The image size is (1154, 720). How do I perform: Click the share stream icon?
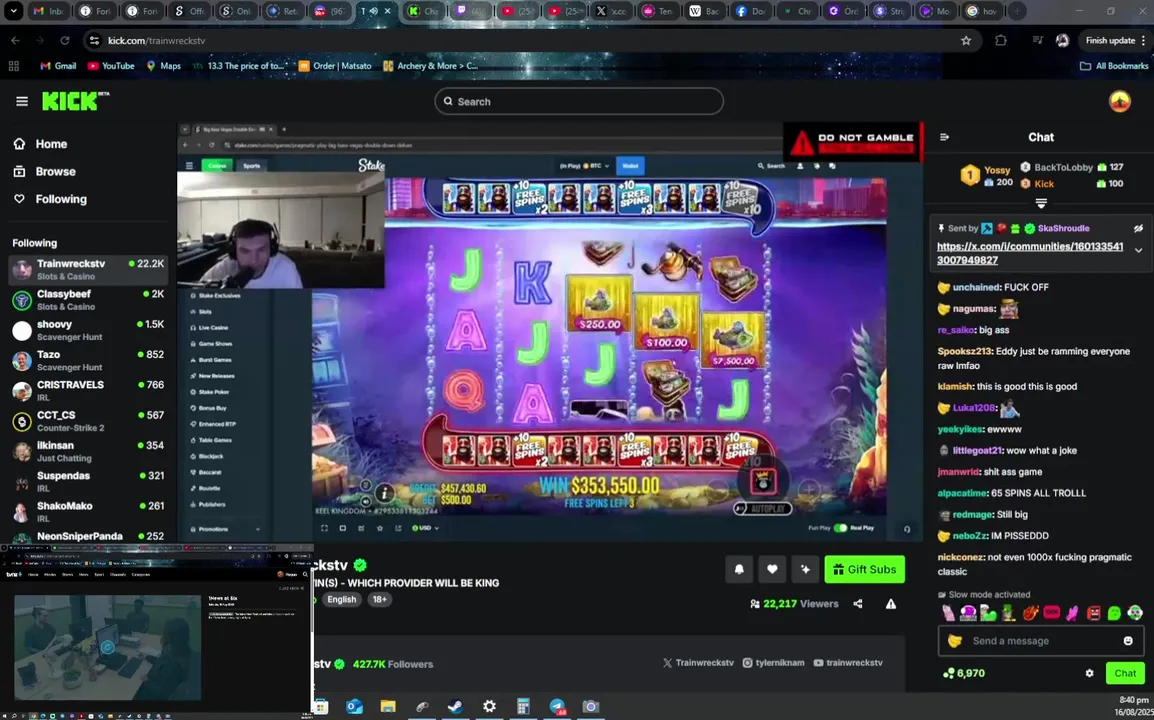858,604
